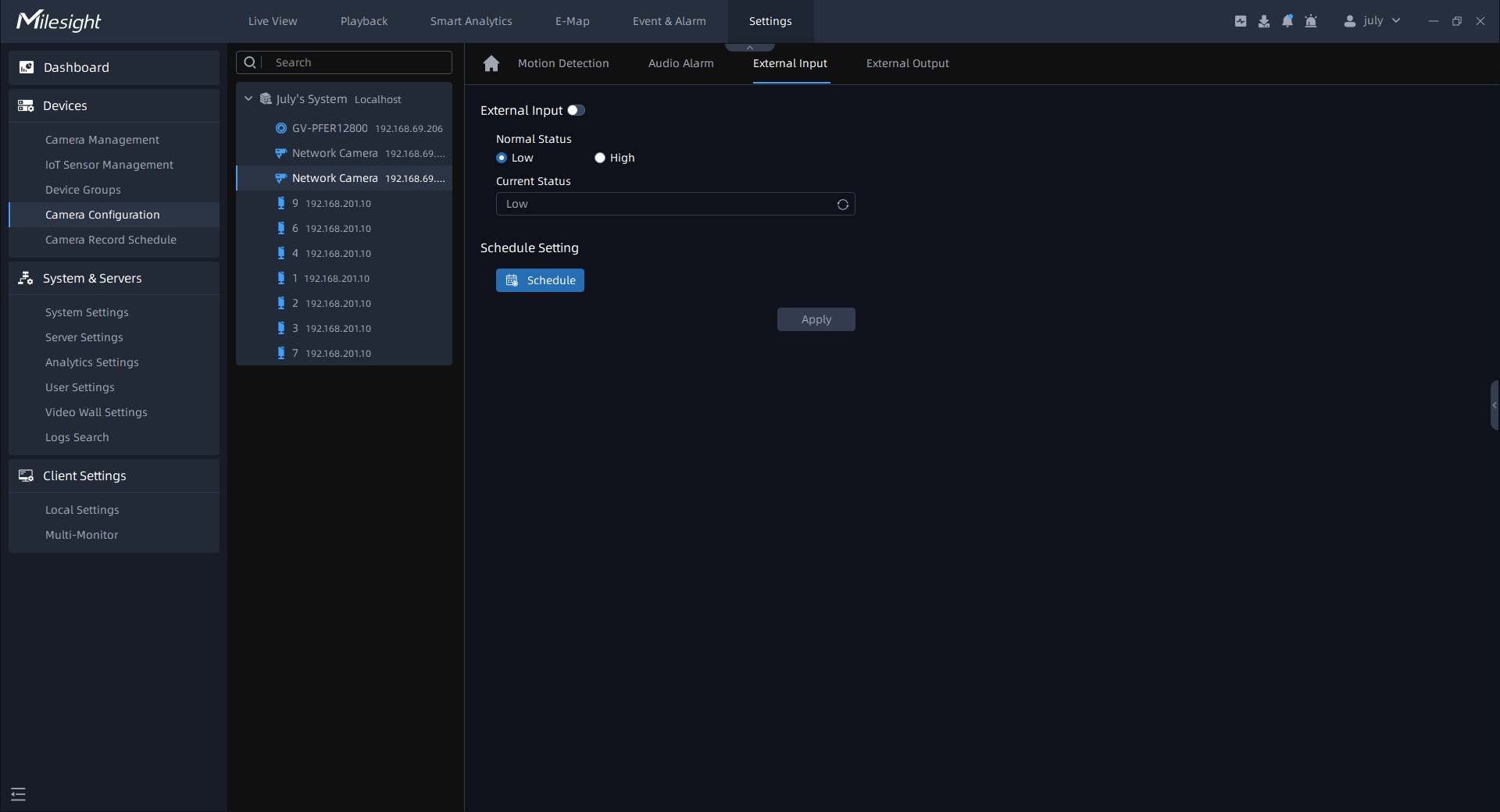Open the notifications bell
Viewport: 1500px width, 812px height.
point(1287,21)
